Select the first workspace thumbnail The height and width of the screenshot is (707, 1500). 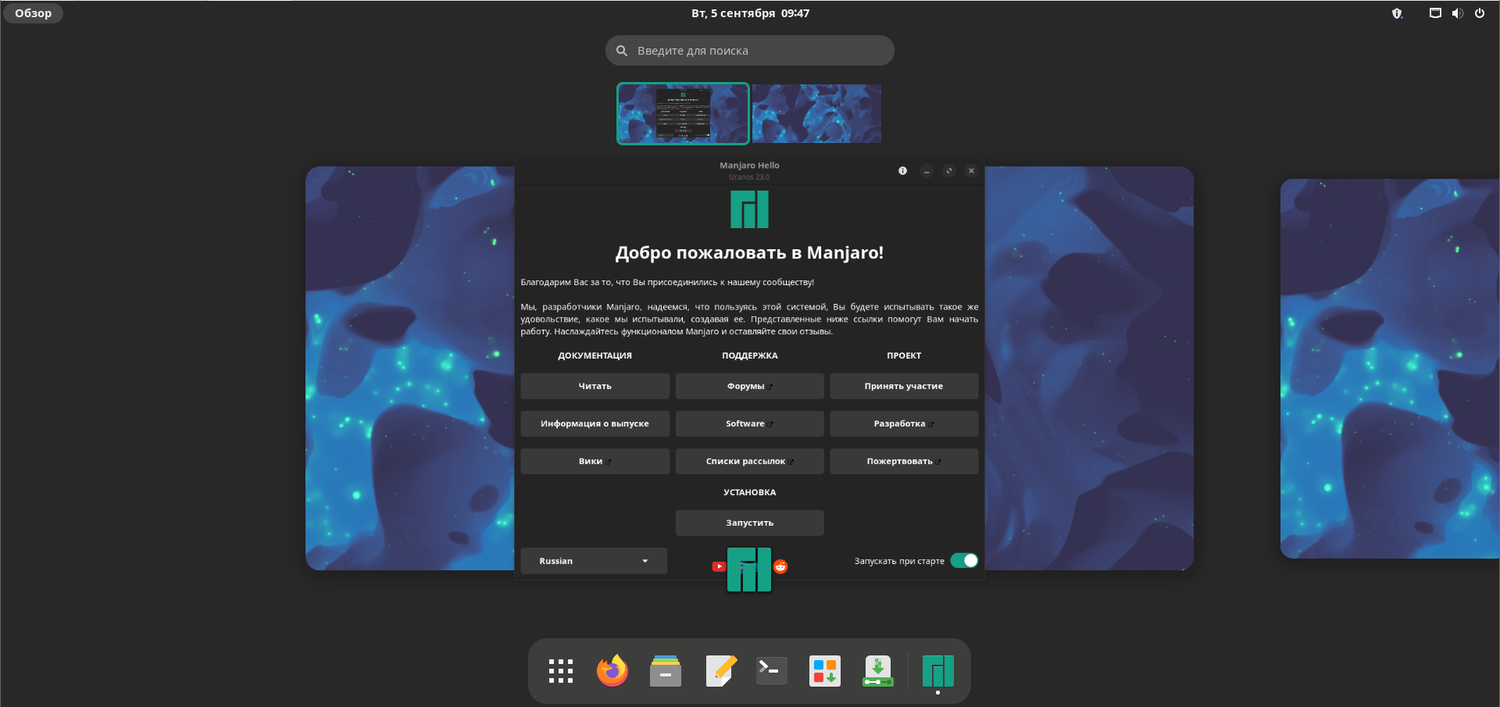(683, 114)
